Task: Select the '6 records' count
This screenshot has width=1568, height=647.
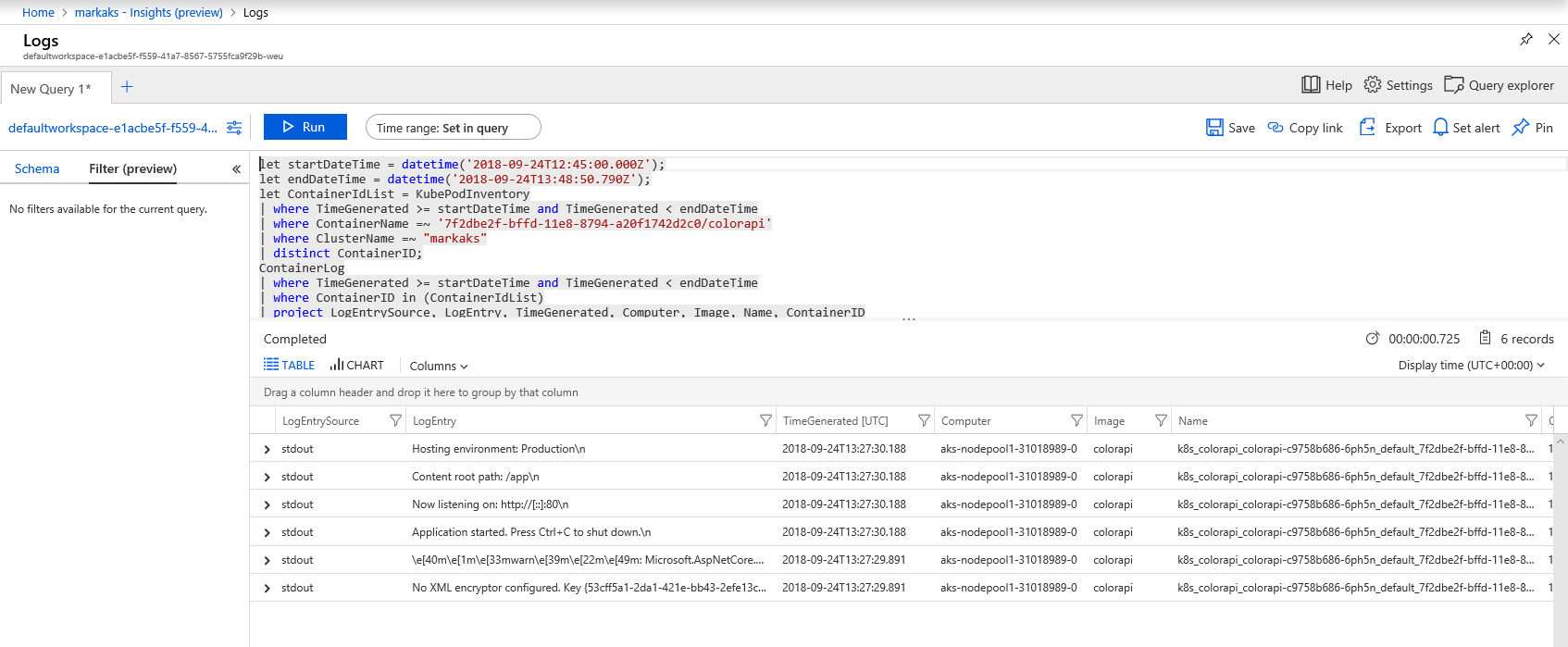Action: click(x=1526, y=339)
